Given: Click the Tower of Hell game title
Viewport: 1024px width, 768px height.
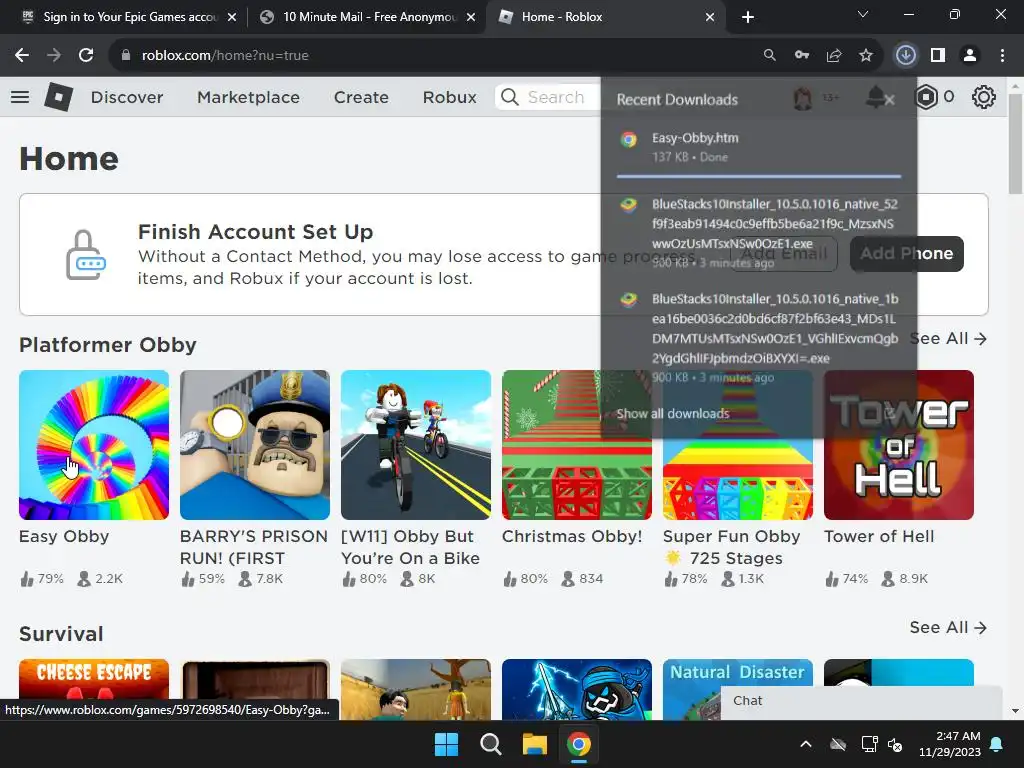Looking at the screenshot, I should click(879, 536).
